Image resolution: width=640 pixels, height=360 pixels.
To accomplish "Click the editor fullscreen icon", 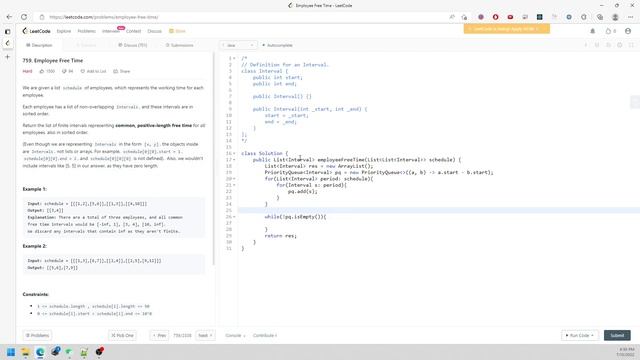I will coord(631,45).
